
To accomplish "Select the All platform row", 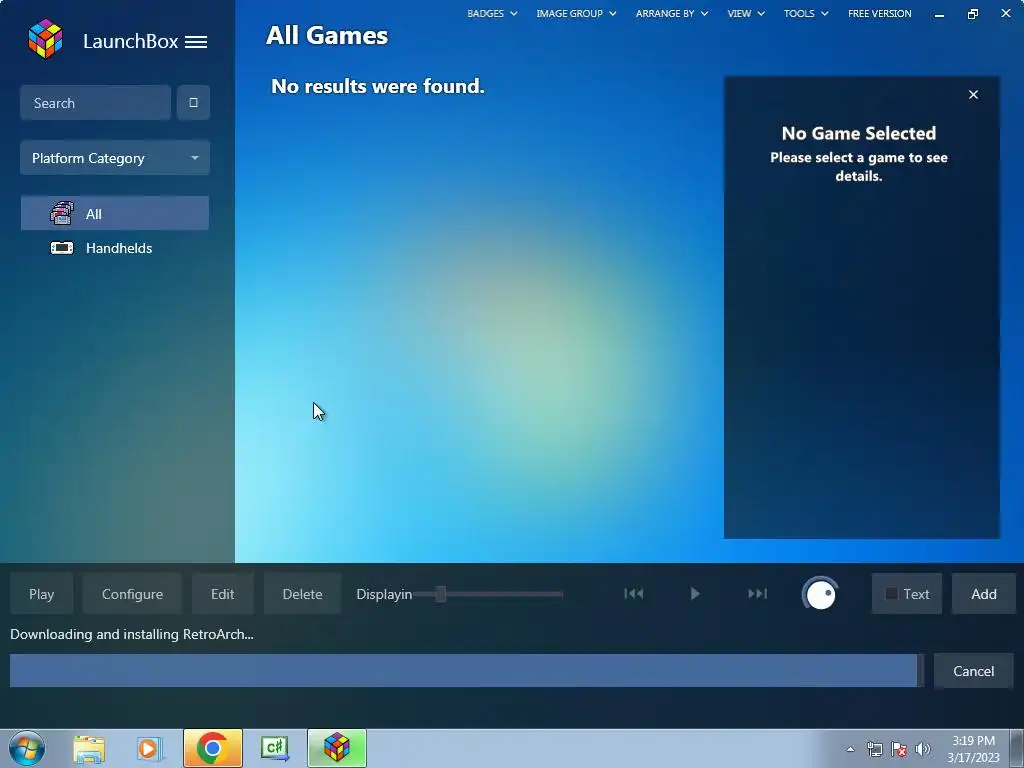I will point(115,214).
